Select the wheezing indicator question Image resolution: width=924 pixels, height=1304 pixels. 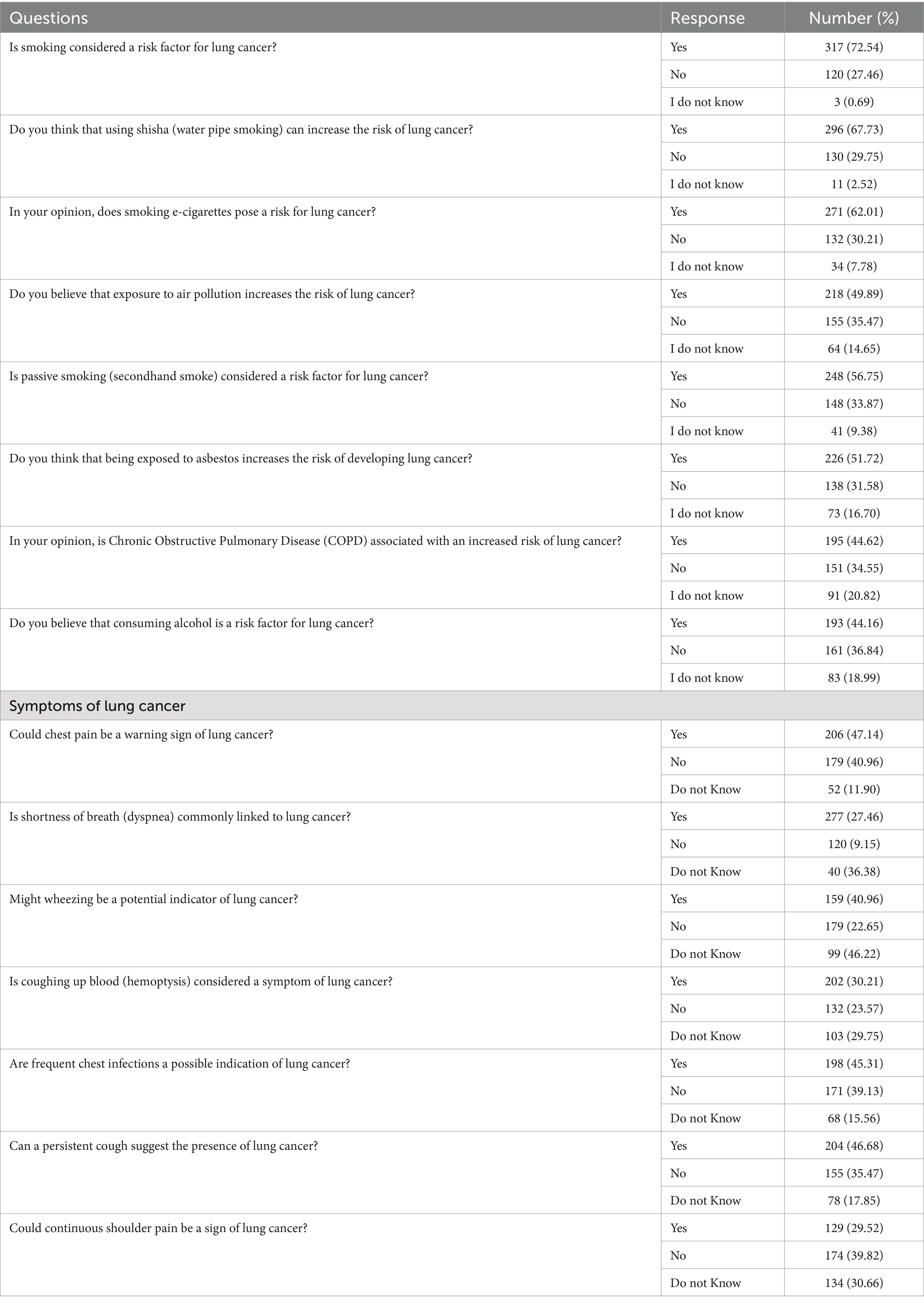[x=154, y=900]
